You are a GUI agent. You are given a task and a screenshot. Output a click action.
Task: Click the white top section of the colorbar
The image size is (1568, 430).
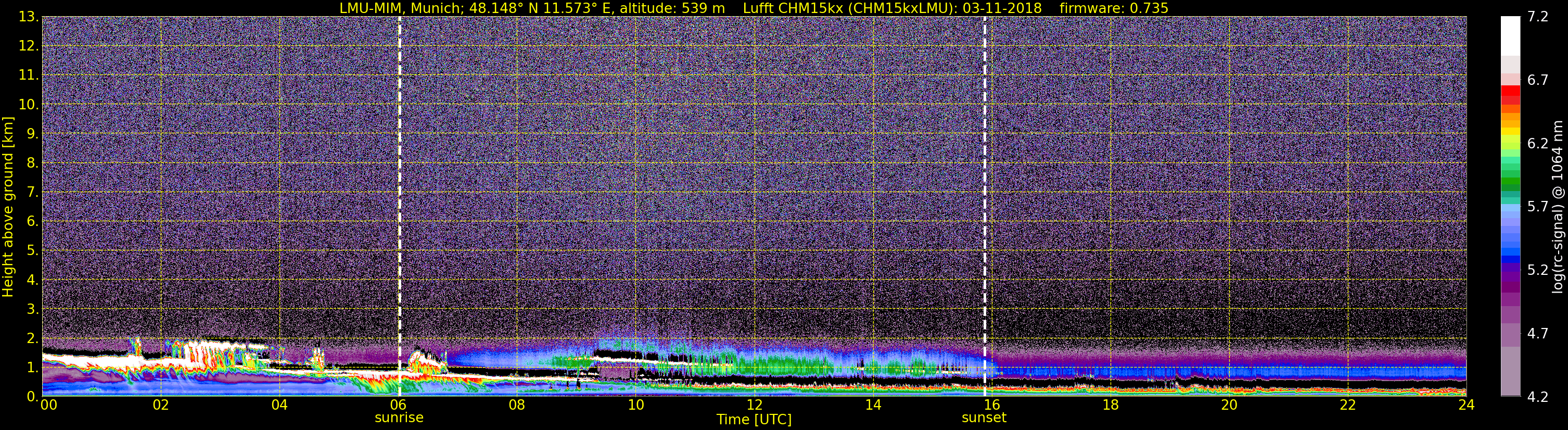[x=1510, y=35]
